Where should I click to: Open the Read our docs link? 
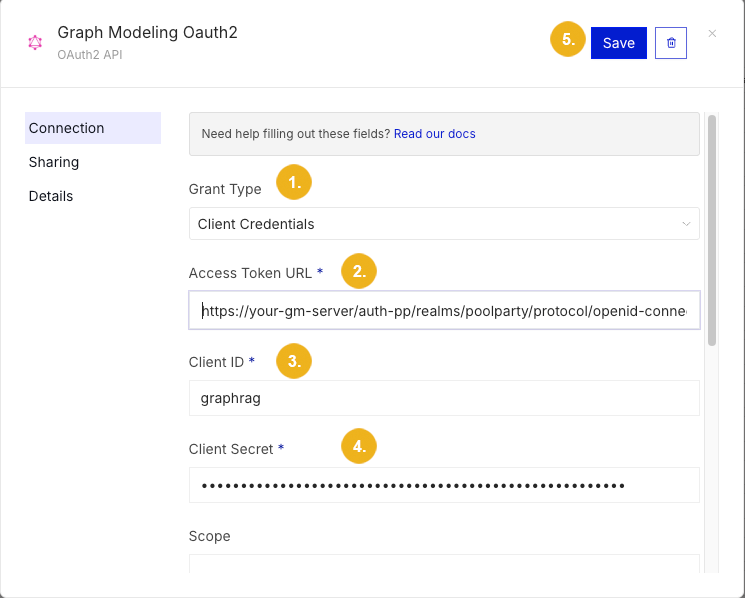pos(434,134)
